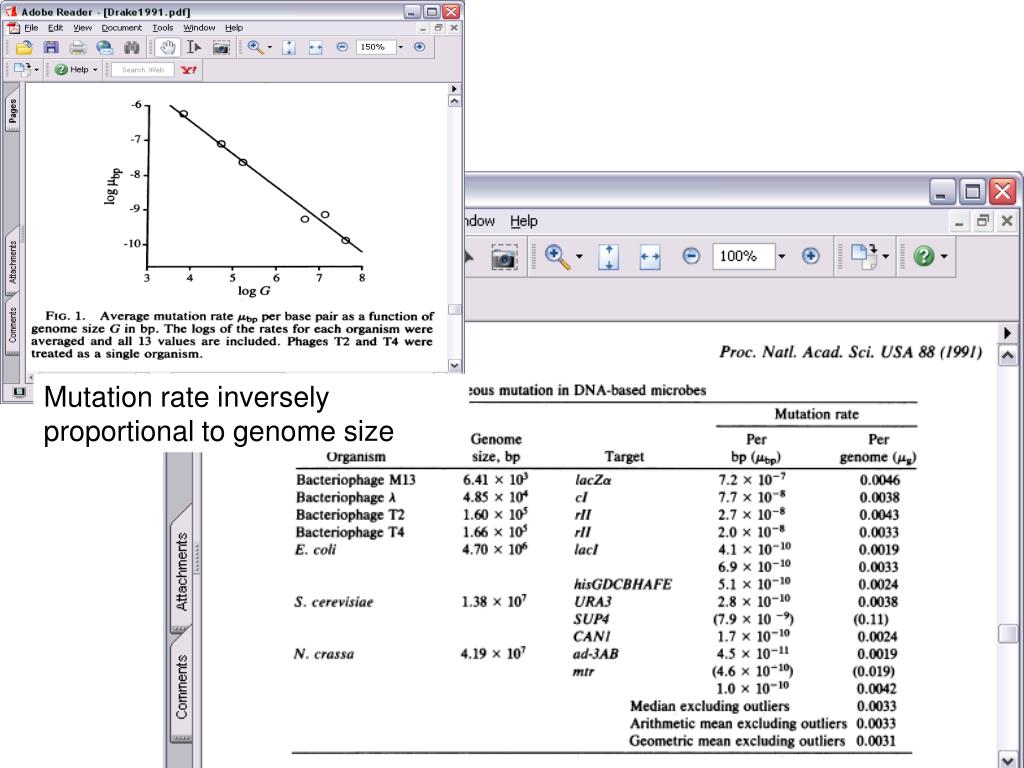The height and width of the screenshot is (768, 1024).
Task: Open Help menu in Drake1991 menu bar
Action: [234, 28]
